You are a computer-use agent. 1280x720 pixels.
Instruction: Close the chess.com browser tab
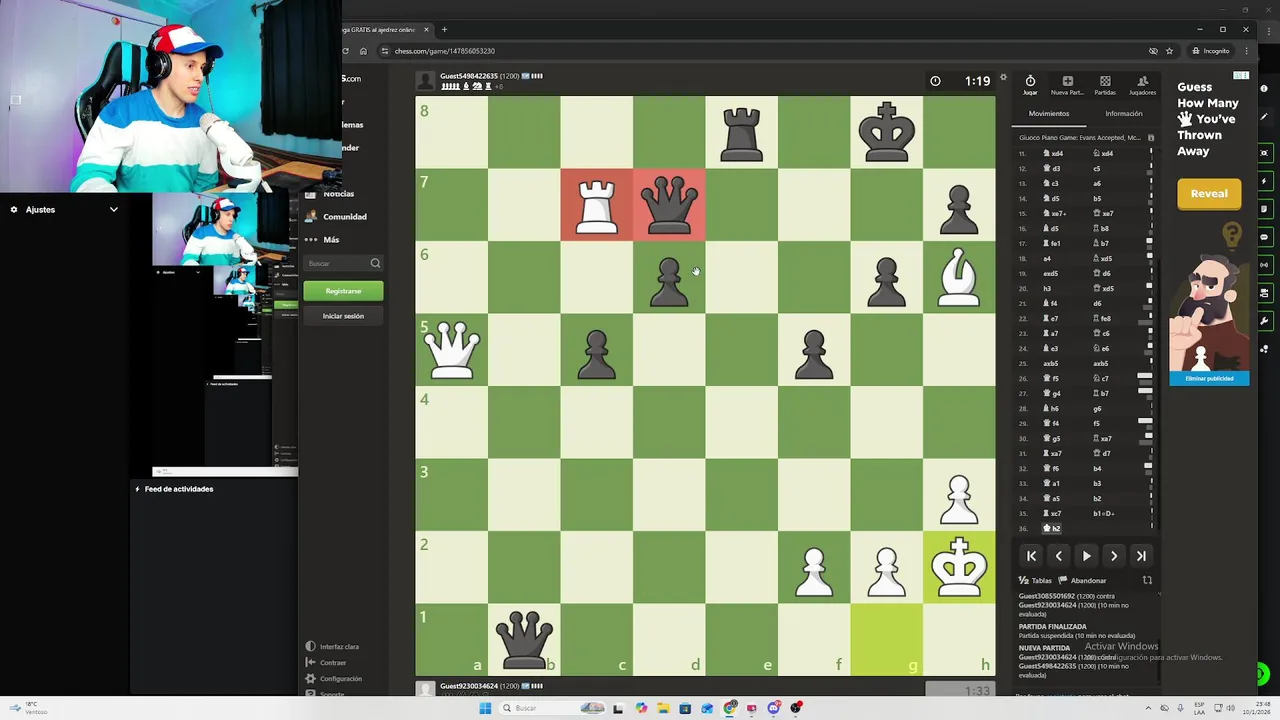[x=428, y=29]
